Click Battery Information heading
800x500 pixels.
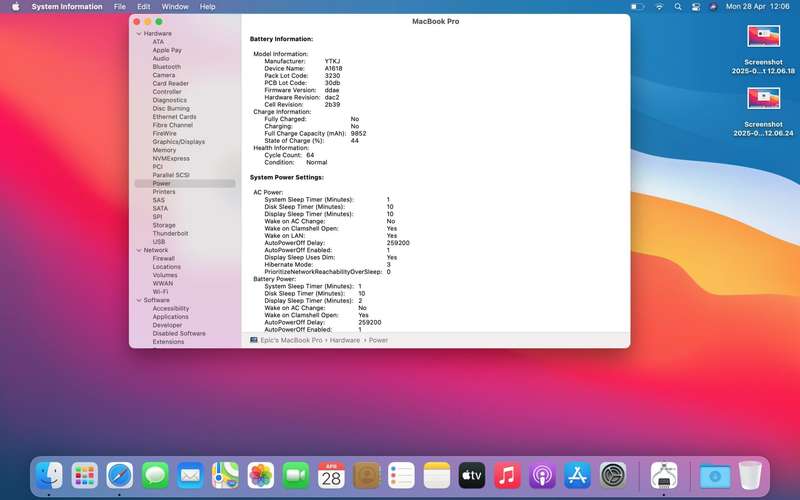click(x=281, y=39)
